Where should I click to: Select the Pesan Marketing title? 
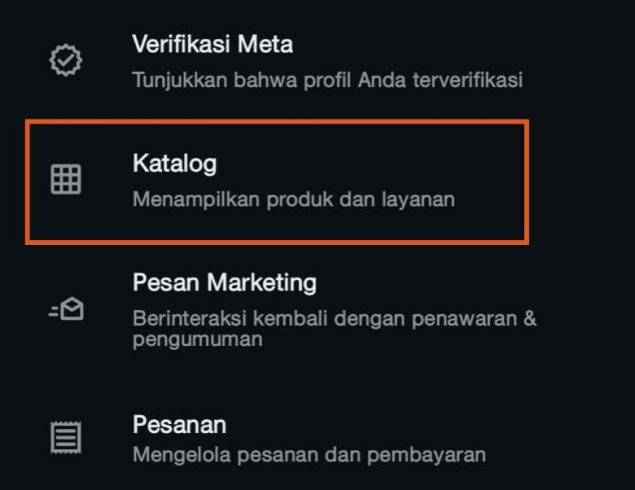point(224,282)
